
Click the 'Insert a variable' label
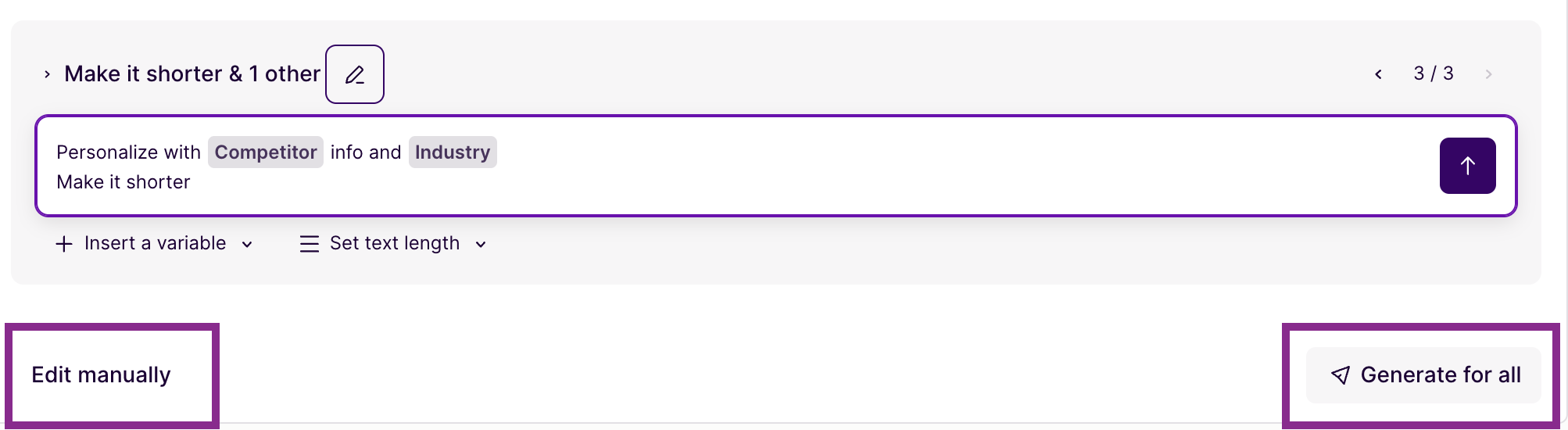(x=155, y=243)
